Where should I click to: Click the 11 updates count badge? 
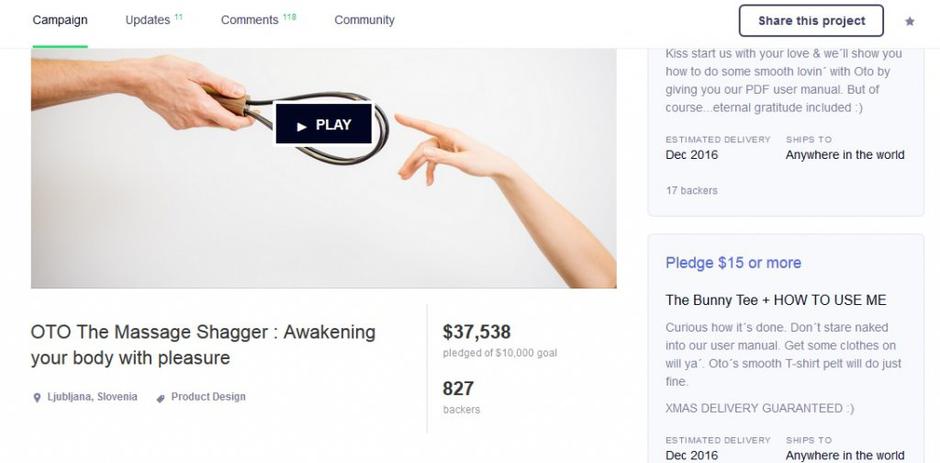pos(178,16)
